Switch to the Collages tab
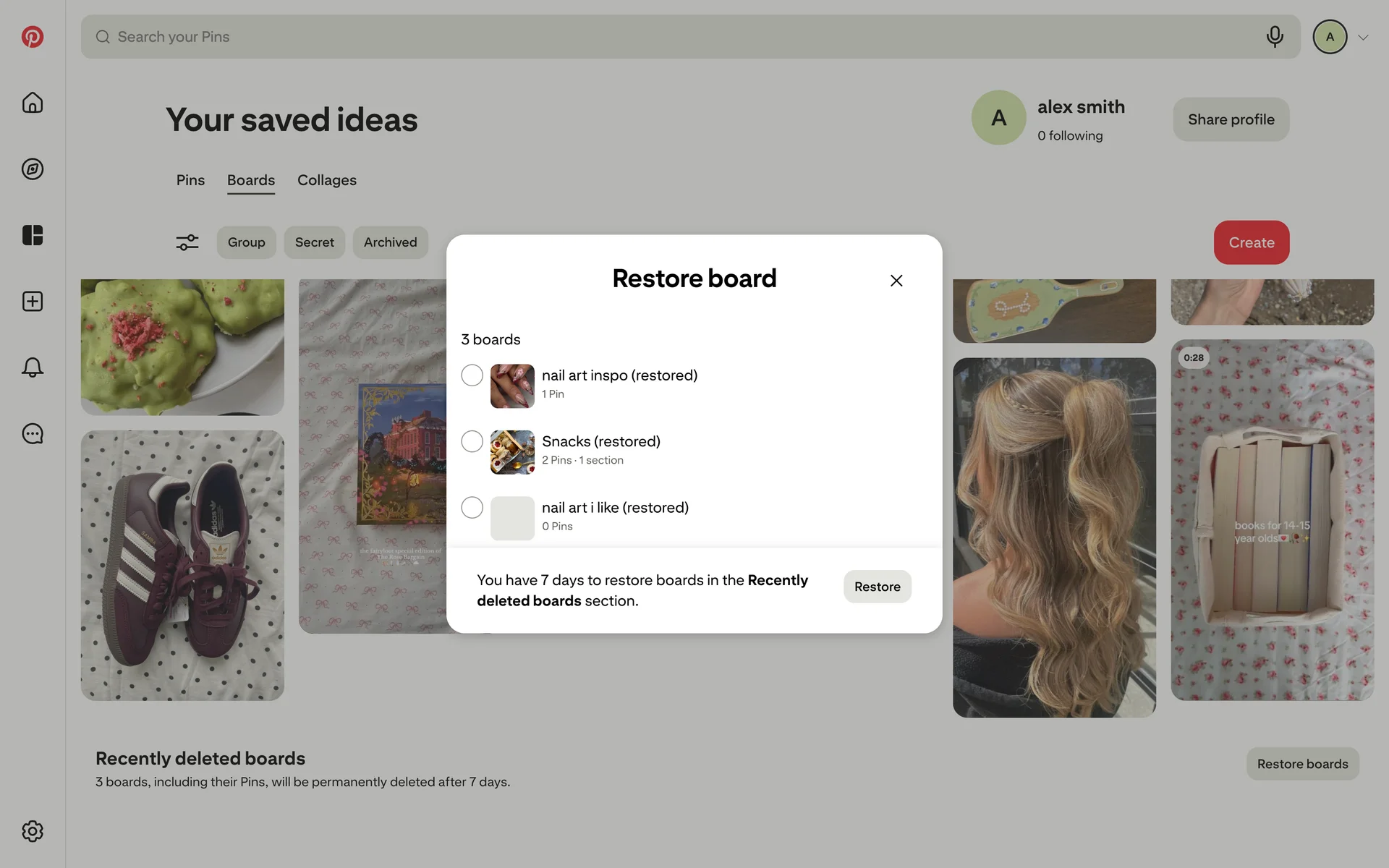 pyautogui.click(x=327, y=180)
